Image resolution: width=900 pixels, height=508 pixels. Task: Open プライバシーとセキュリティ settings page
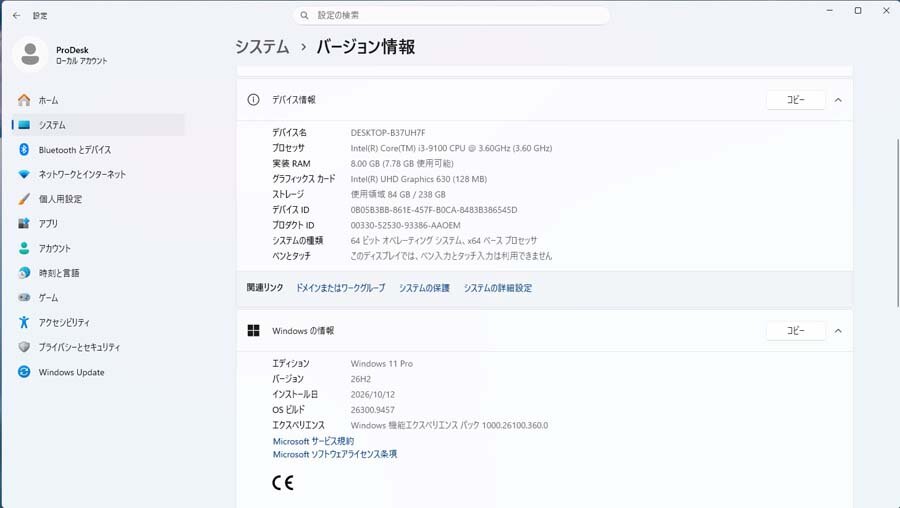(x=98, y=347)
